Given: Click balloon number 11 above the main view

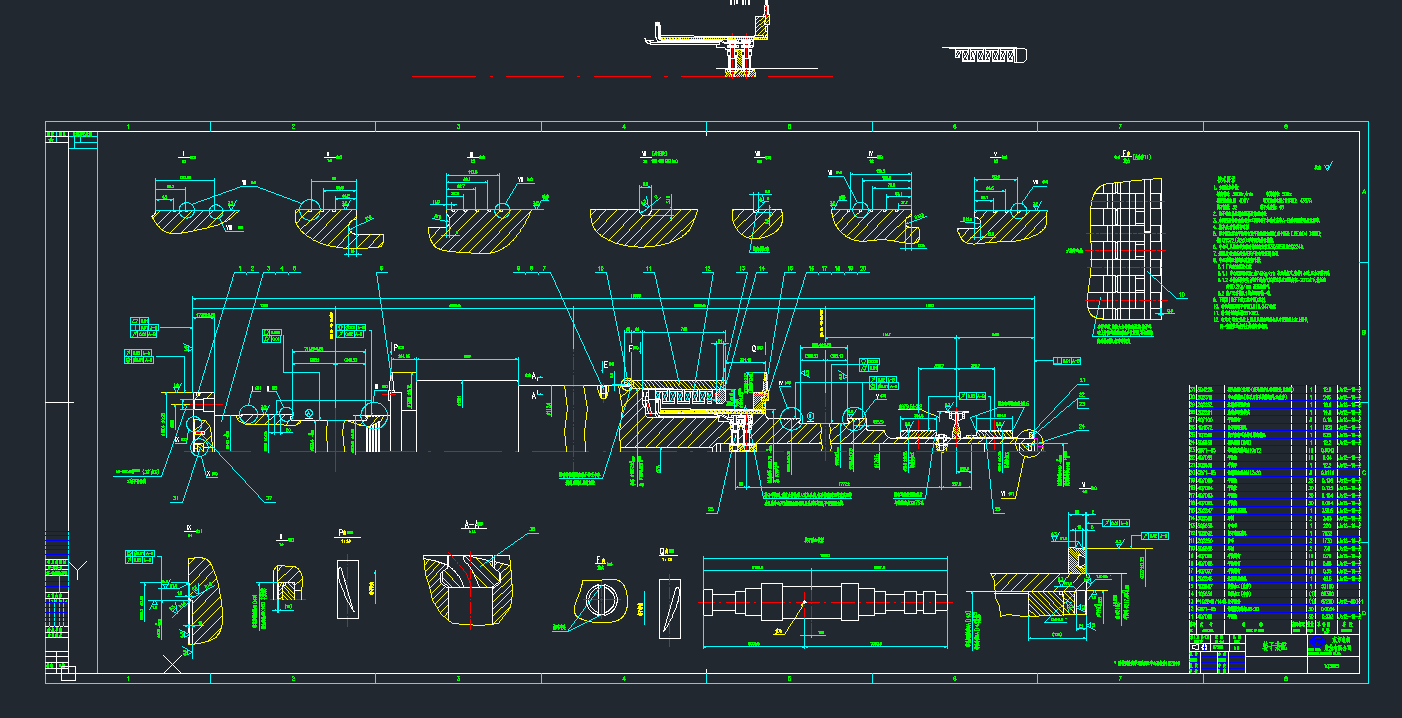Looking at the screenshot, I should click(x=648, y=269).
